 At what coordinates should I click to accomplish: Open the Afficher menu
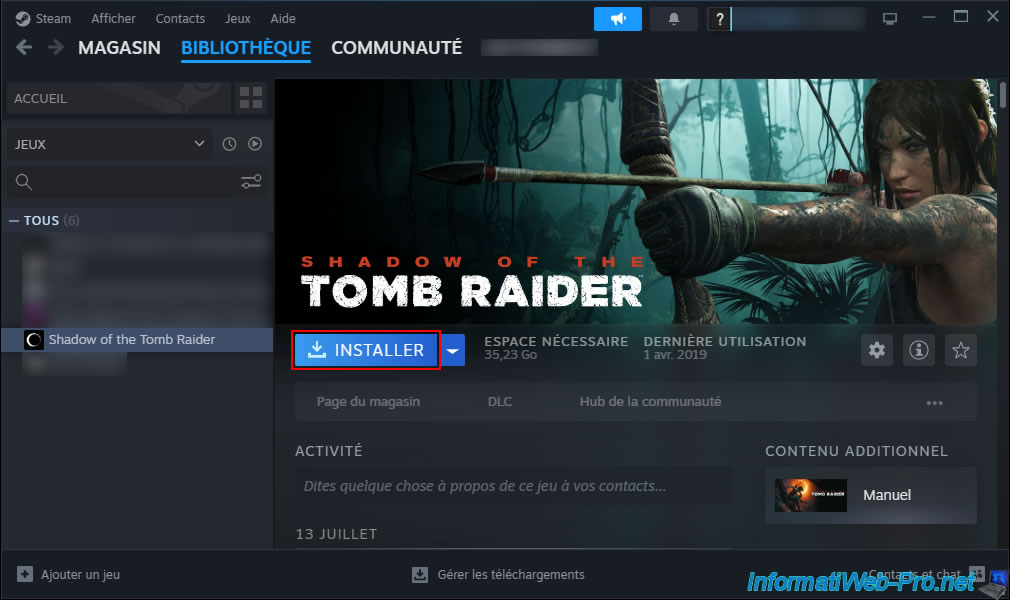[113, 19]
